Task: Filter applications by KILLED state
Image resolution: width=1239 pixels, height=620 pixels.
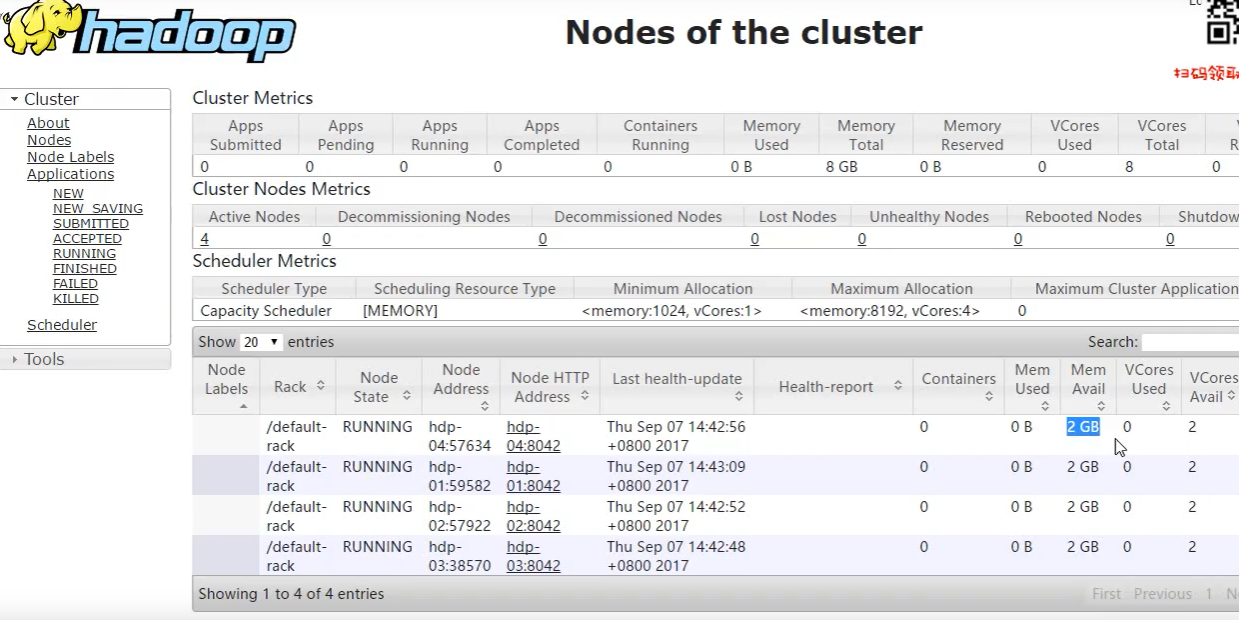Action: (76, 299)
